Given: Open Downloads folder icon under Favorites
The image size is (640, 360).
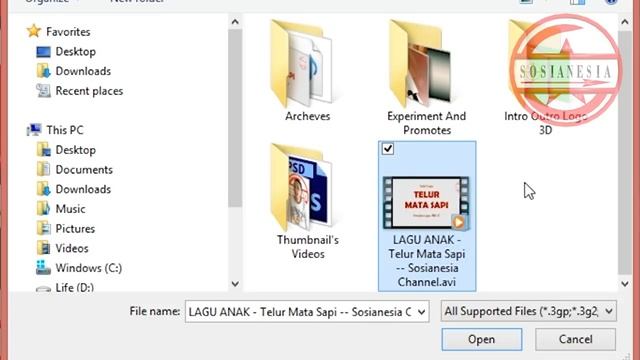Looking at the screenshot, I should 43,71.
